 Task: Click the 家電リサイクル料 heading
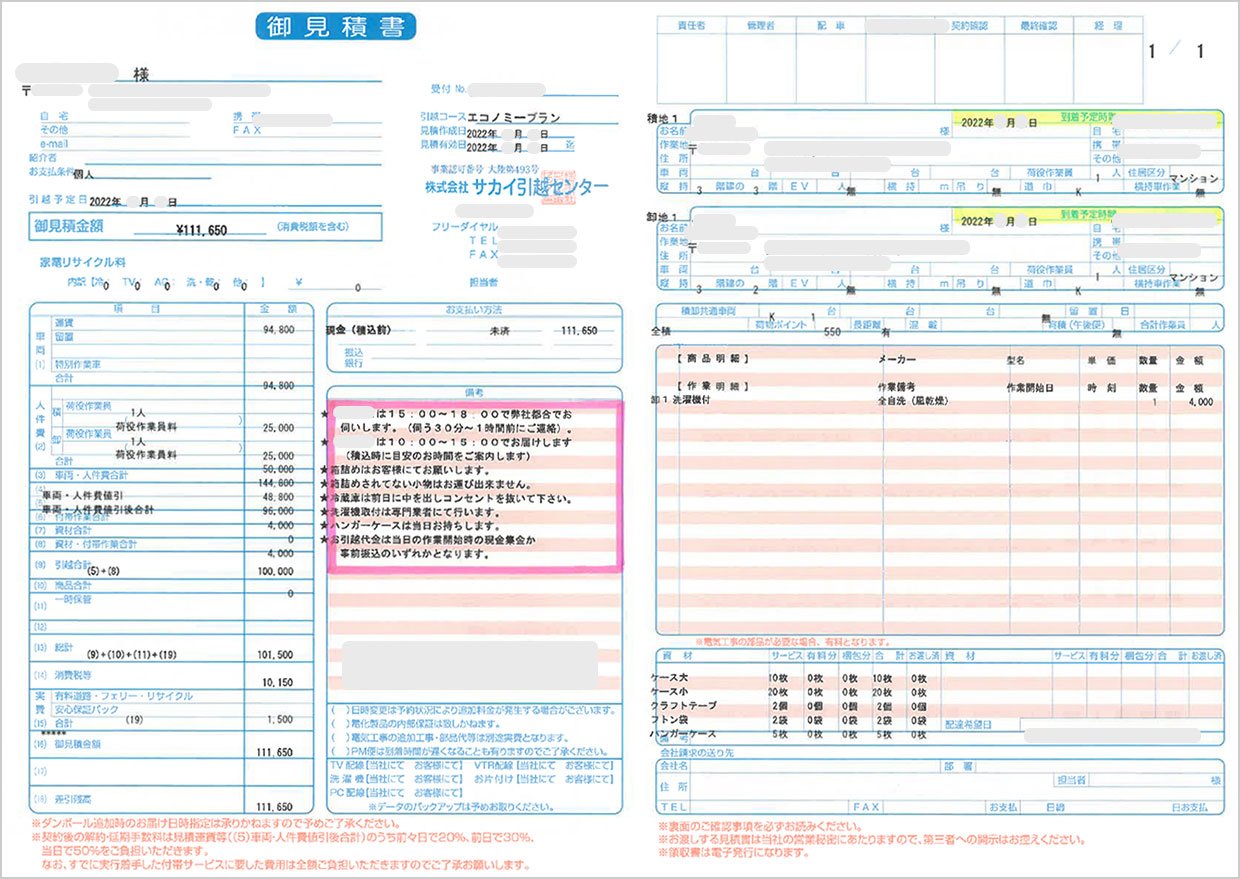(82, 262)
